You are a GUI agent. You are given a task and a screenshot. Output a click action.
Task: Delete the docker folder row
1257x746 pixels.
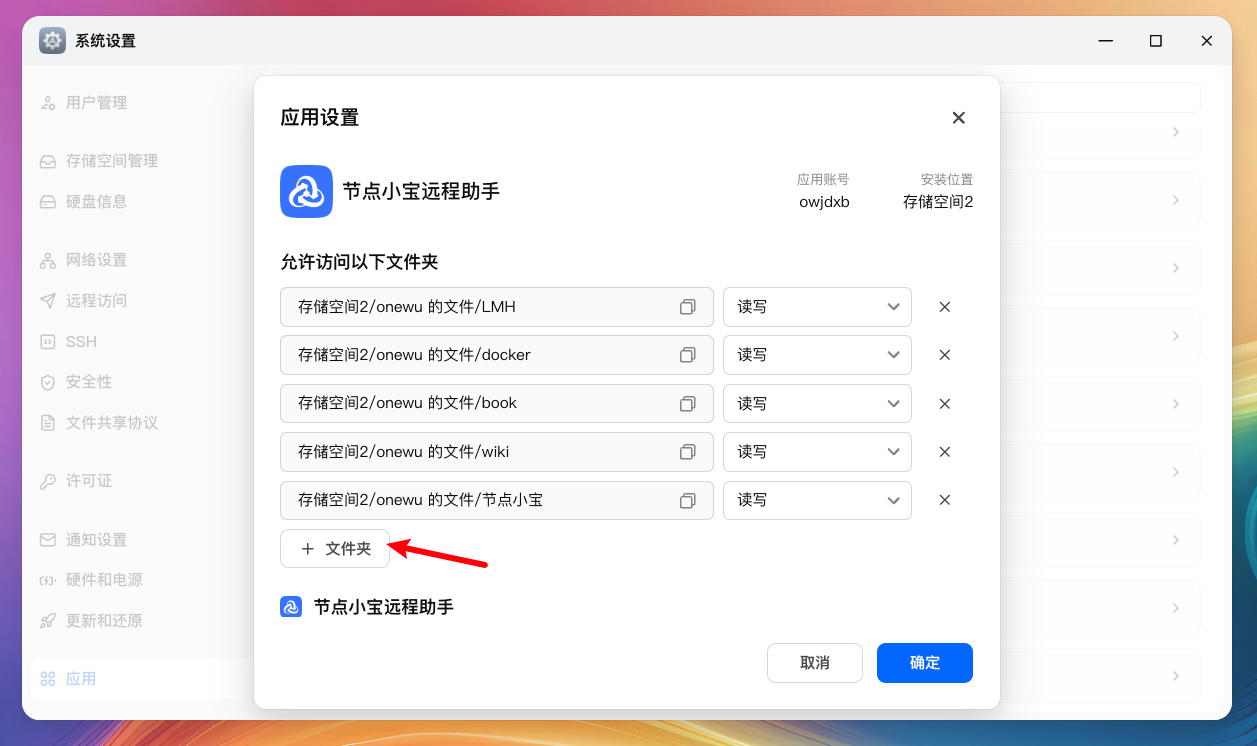[x=944, y=355]
